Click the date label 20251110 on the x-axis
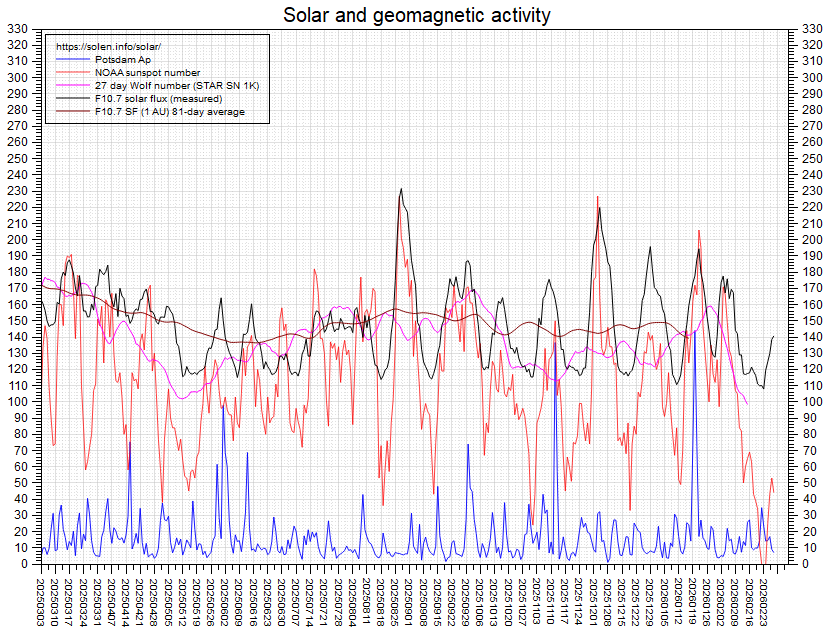This screenshot has height=642, width=830. 549,602
